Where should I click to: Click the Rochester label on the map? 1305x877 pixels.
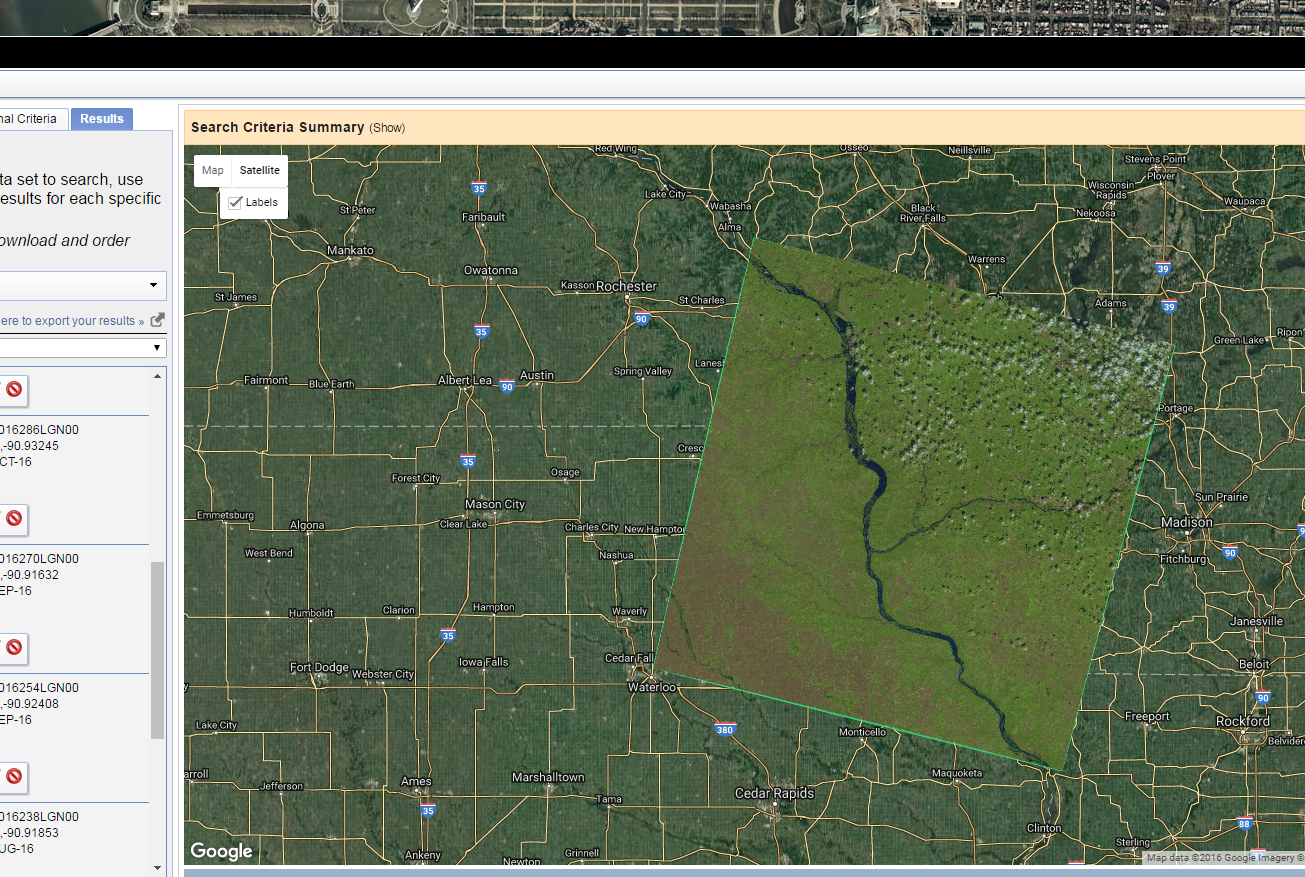tap(627, 286)
